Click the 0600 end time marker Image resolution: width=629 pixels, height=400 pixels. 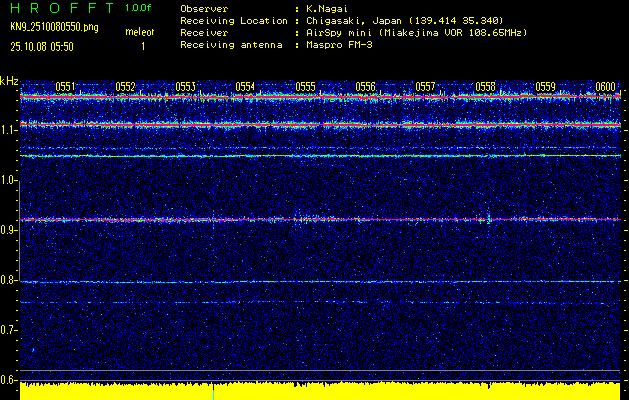point(605,87)
